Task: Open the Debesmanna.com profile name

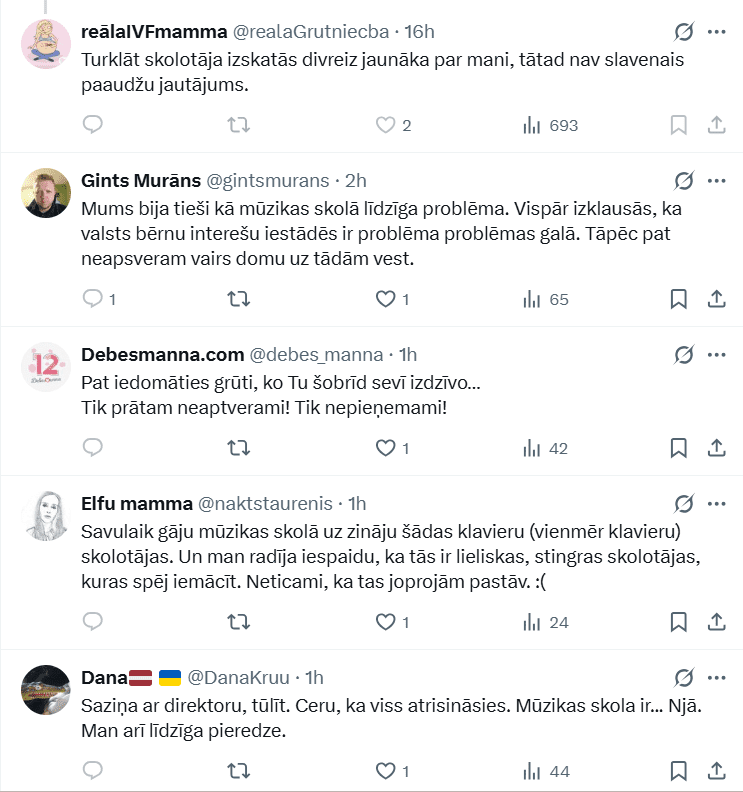Action: tap(162, 354)
